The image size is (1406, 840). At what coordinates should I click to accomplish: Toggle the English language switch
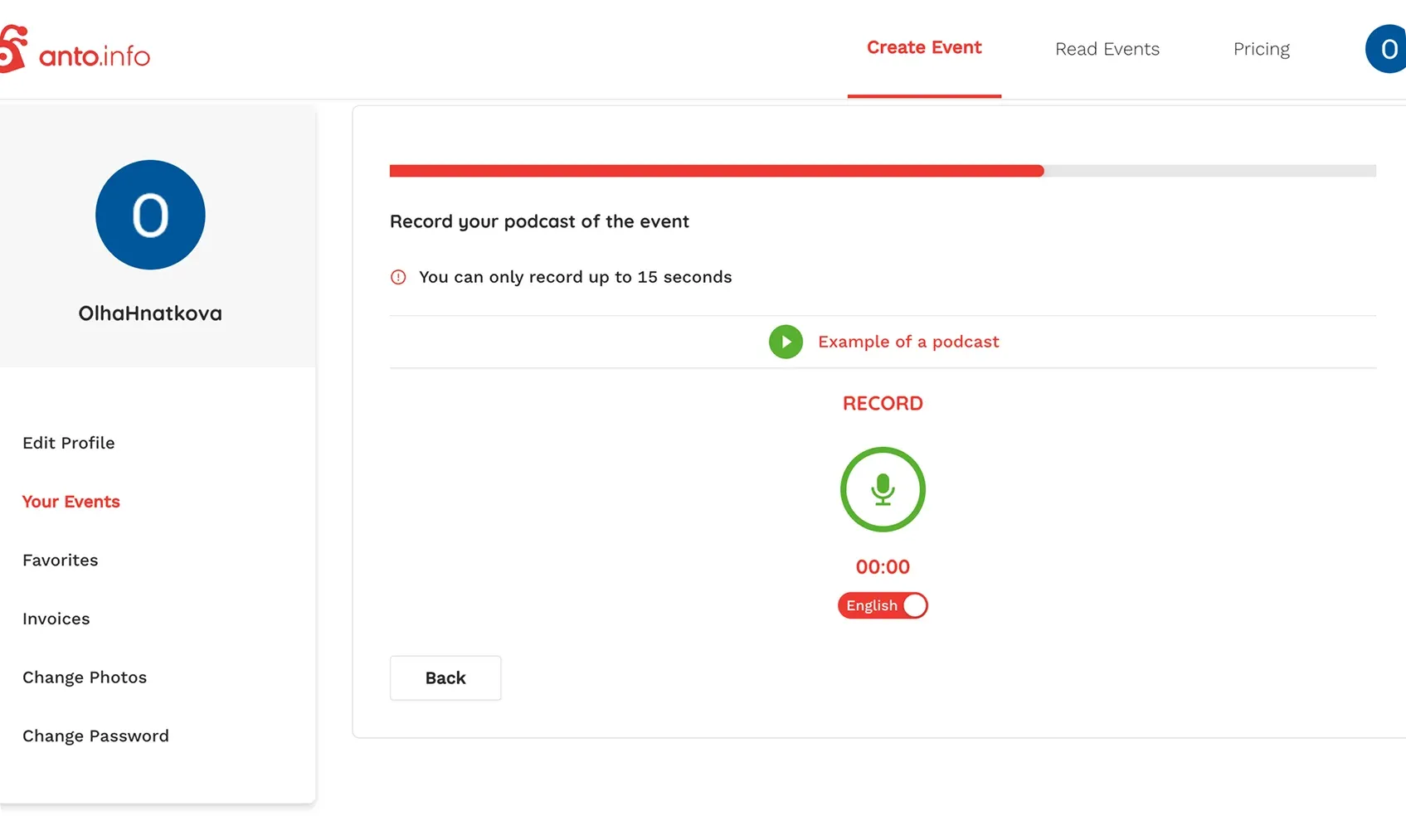883,605
